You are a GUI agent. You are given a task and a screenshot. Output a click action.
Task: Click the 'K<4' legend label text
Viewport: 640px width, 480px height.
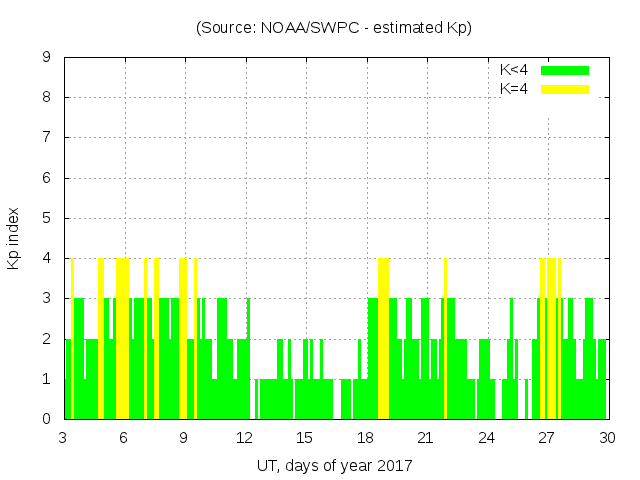tap(514, 70)
